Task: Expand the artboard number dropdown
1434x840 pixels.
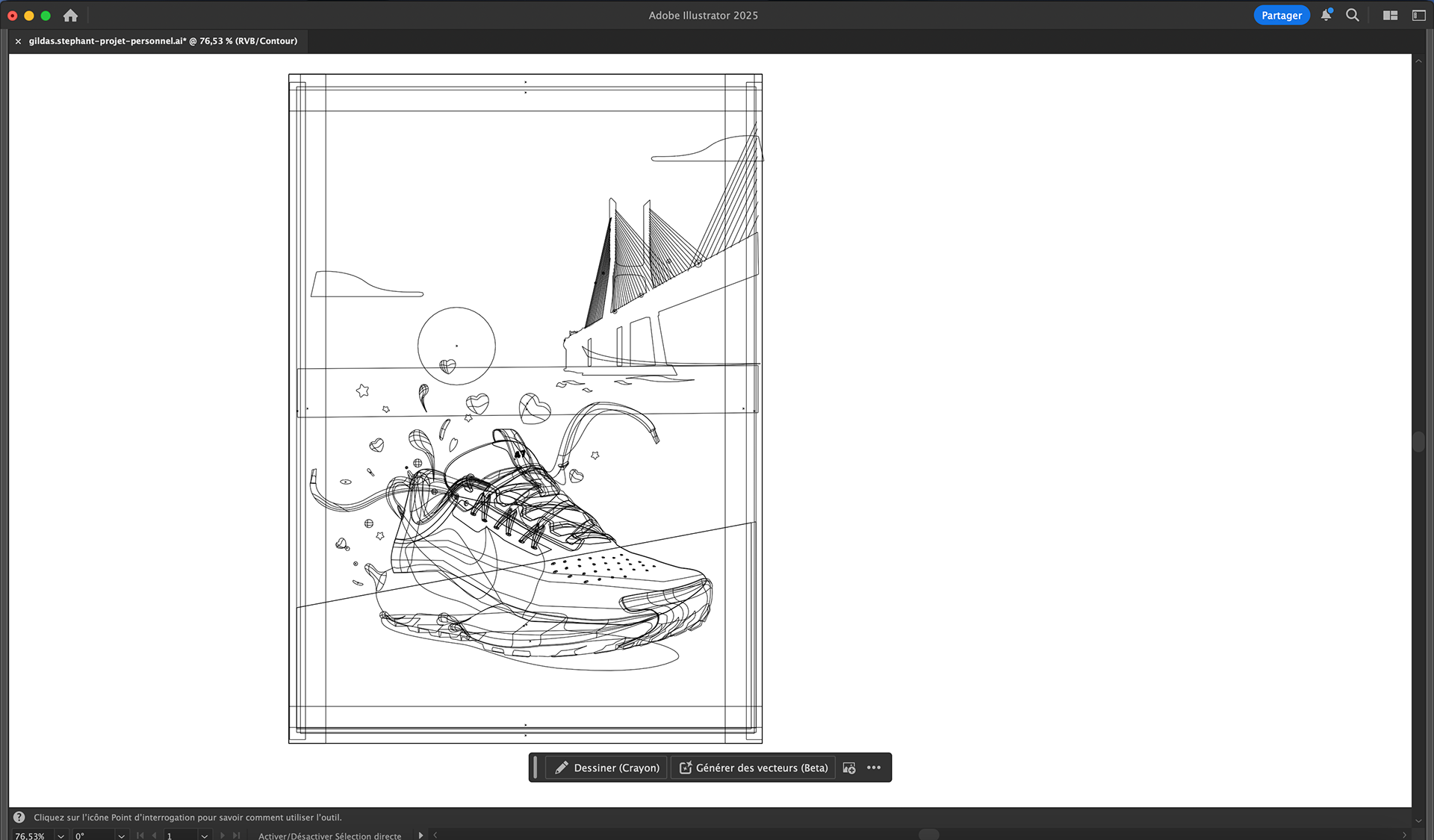Action: click(x=204, y=836)
